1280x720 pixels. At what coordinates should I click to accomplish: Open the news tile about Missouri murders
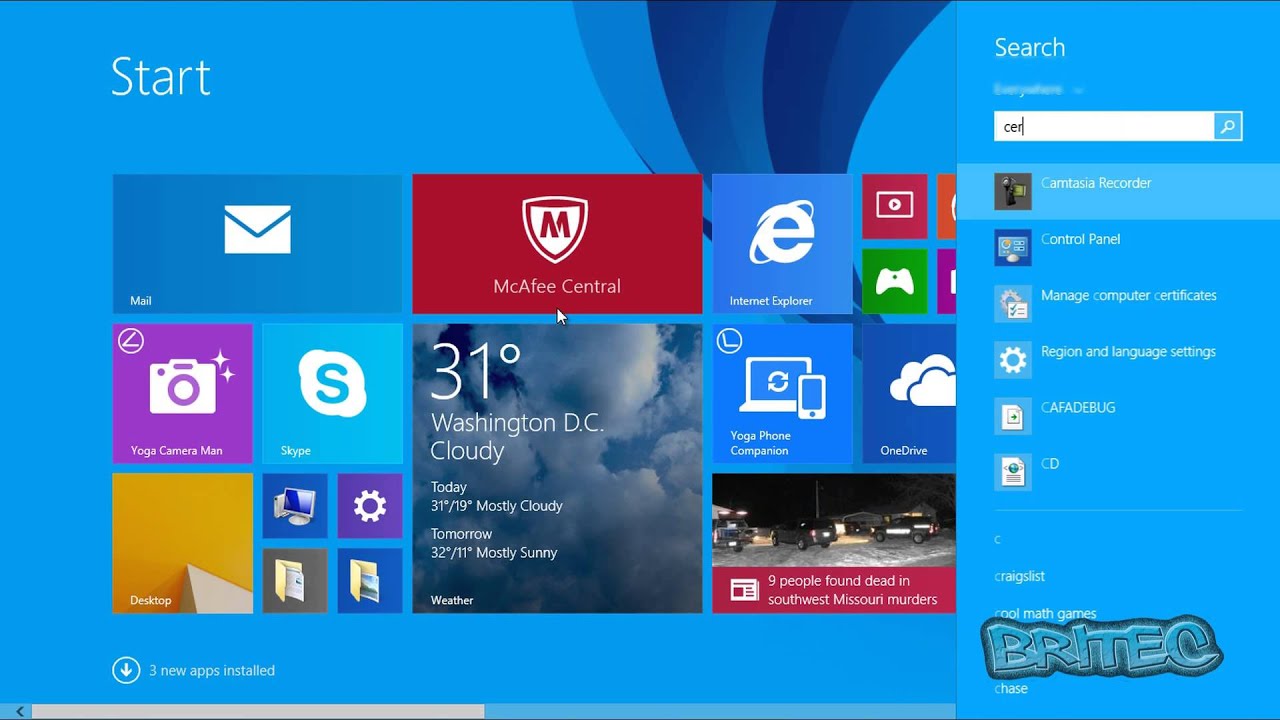pos(834,544)
